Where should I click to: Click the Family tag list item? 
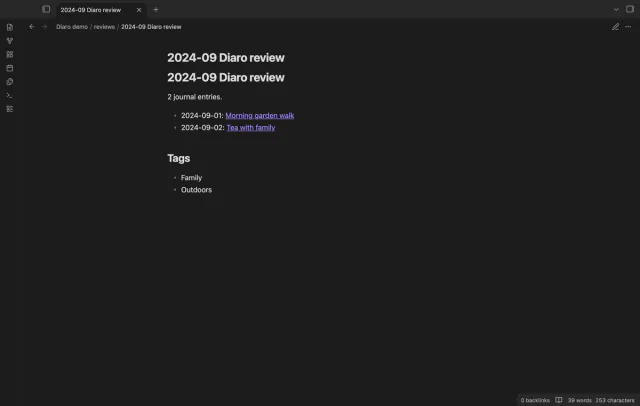(x=191, y=178)
